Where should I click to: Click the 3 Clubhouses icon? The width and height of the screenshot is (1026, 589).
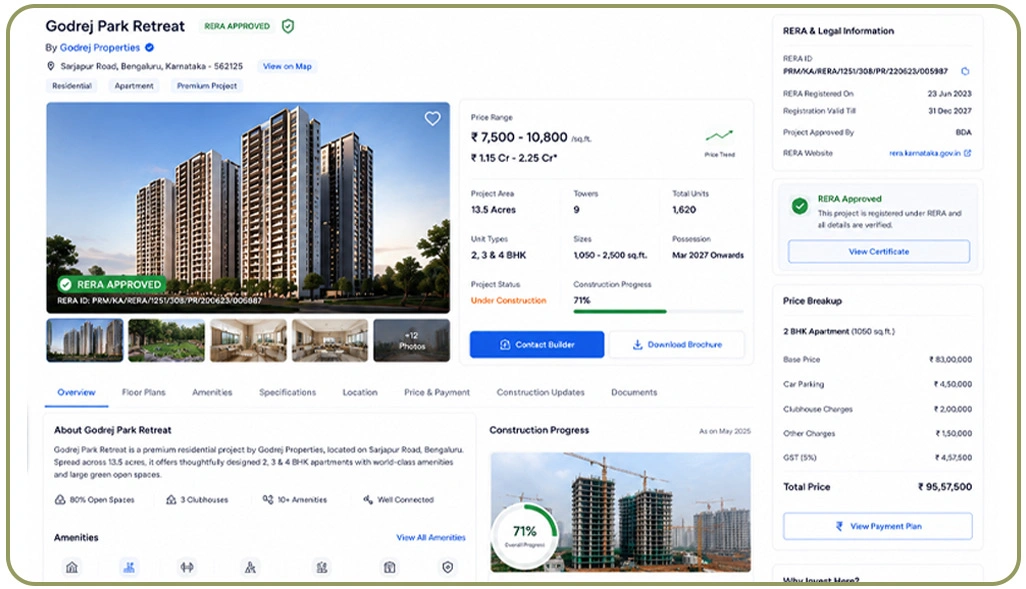pos(171,499)
